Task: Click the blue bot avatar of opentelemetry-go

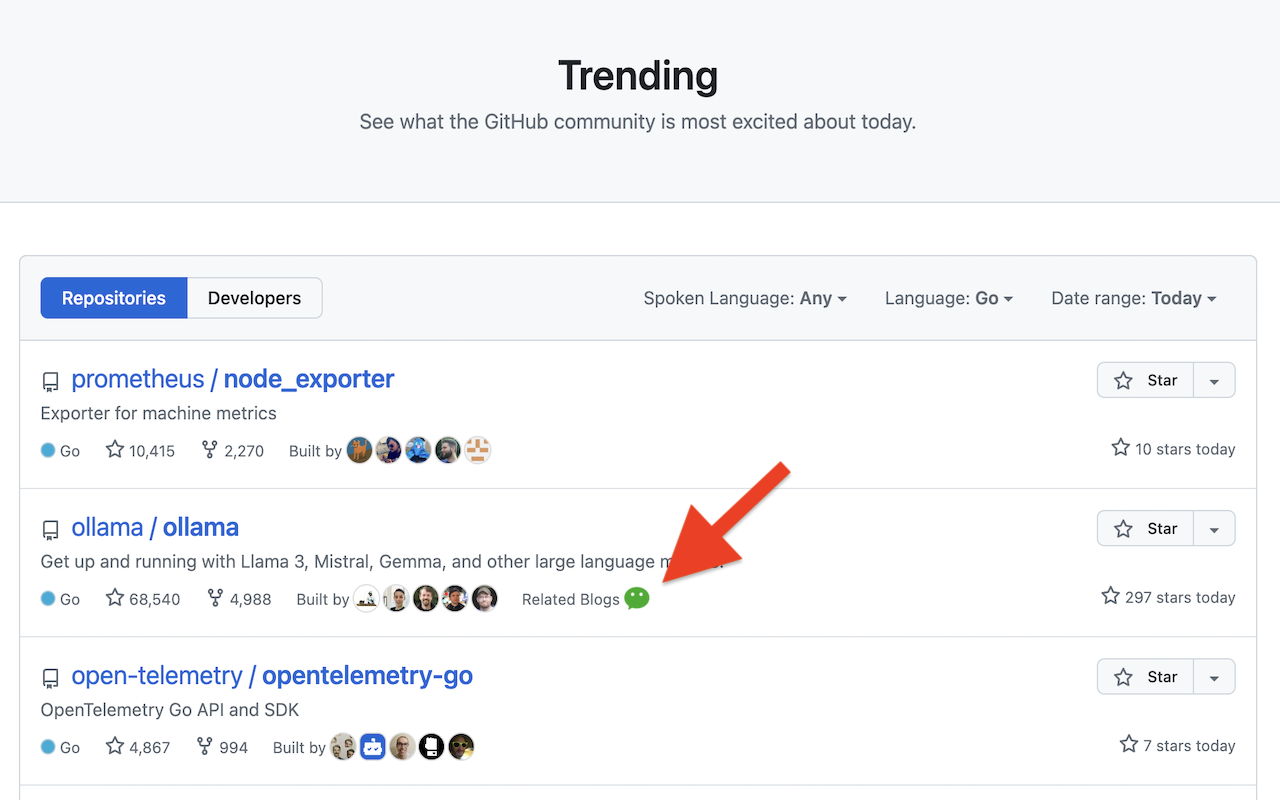Action: 373,746
